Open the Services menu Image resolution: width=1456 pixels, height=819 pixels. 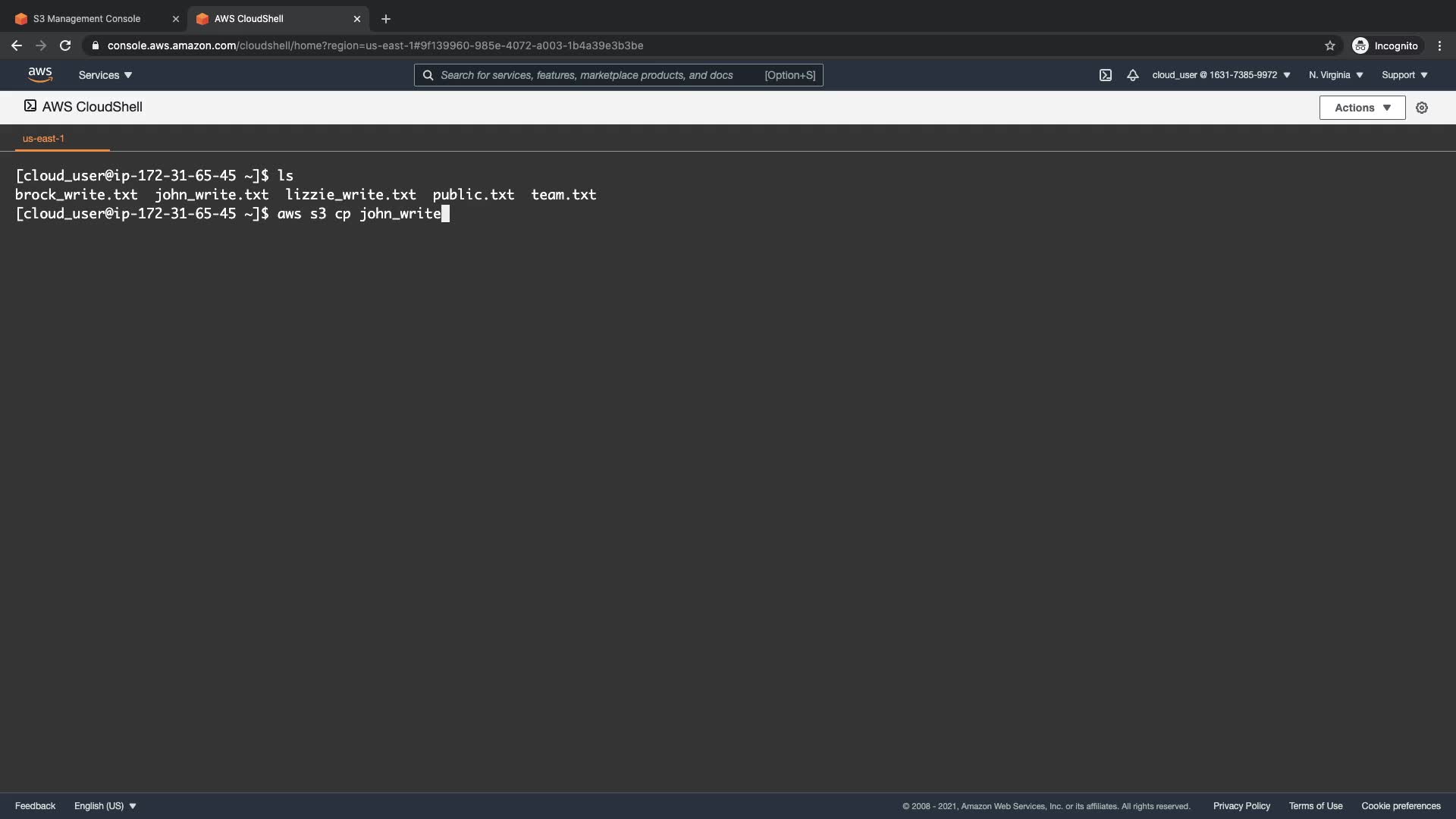pos(105,75)
